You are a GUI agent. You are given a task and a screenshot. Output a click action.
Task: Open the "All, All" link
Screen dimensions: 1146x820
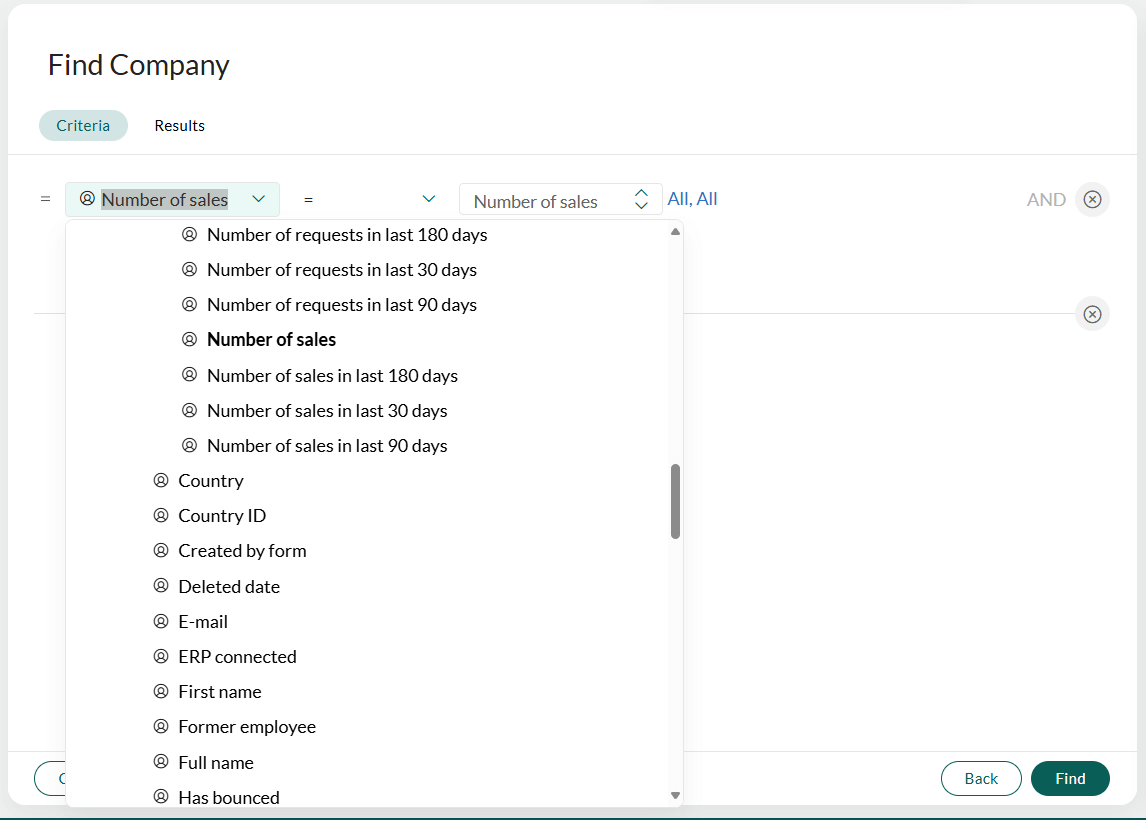pyautogui.click(x=692, y=198)
